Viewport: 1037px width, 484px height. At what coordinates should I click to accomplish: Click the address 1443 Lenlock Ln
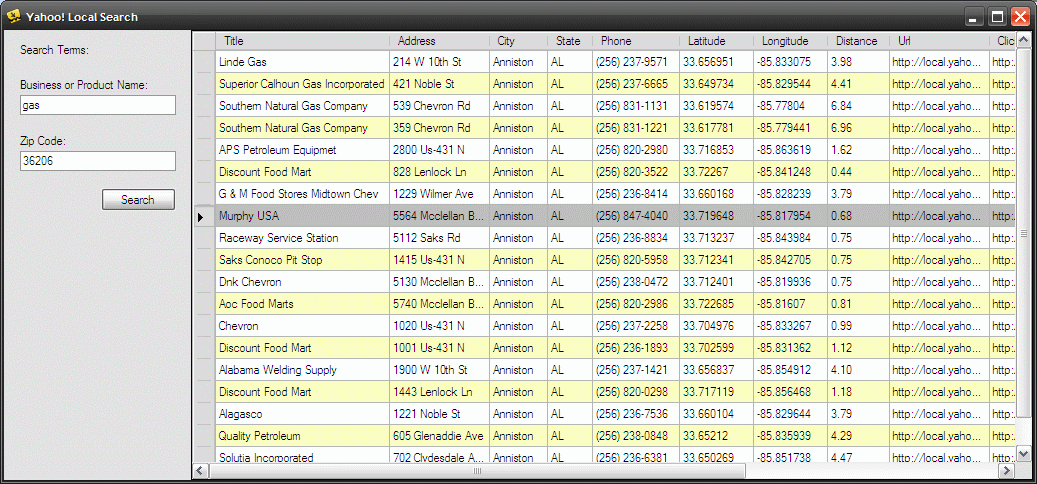(439, 392)
